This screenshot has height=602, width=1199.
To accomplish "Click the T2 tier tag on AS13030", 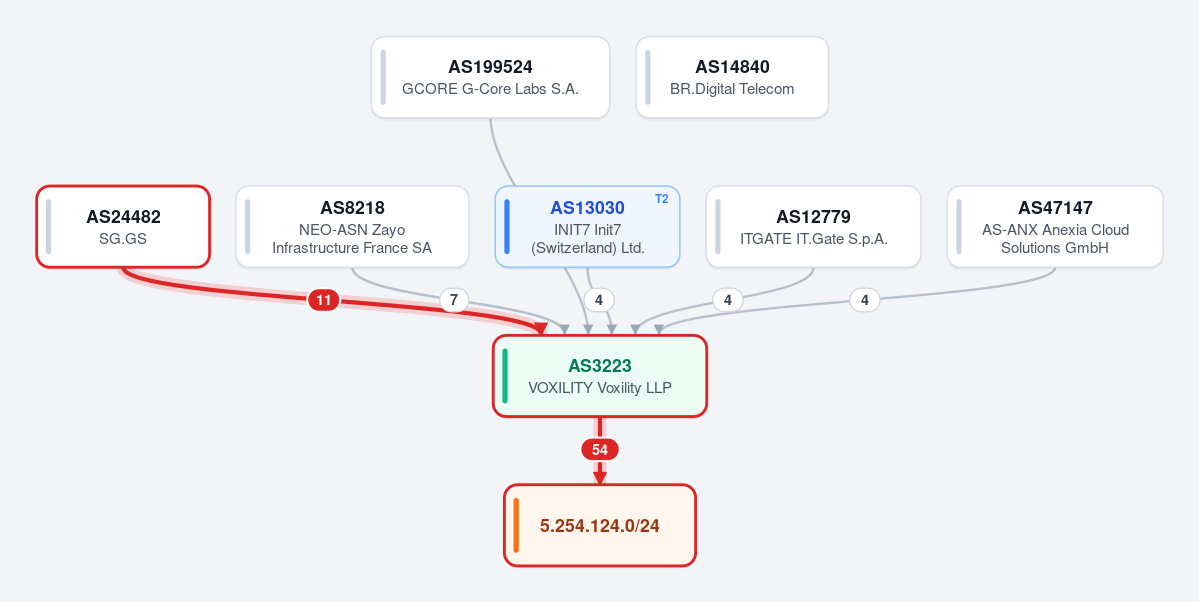I will coord(661,199).
